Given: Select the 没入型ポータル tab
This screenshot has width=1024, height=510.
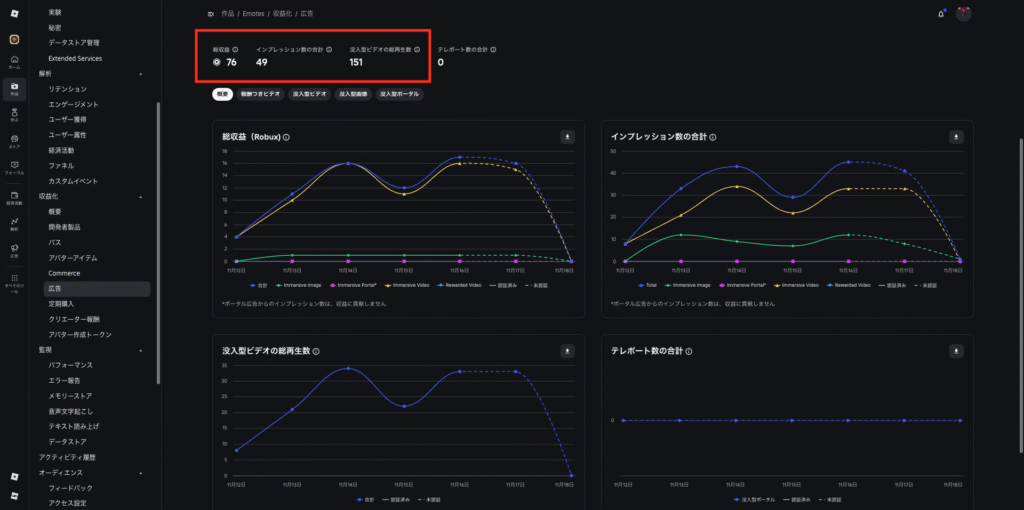Looking at the screenshot, I should [x=400, y=94].
